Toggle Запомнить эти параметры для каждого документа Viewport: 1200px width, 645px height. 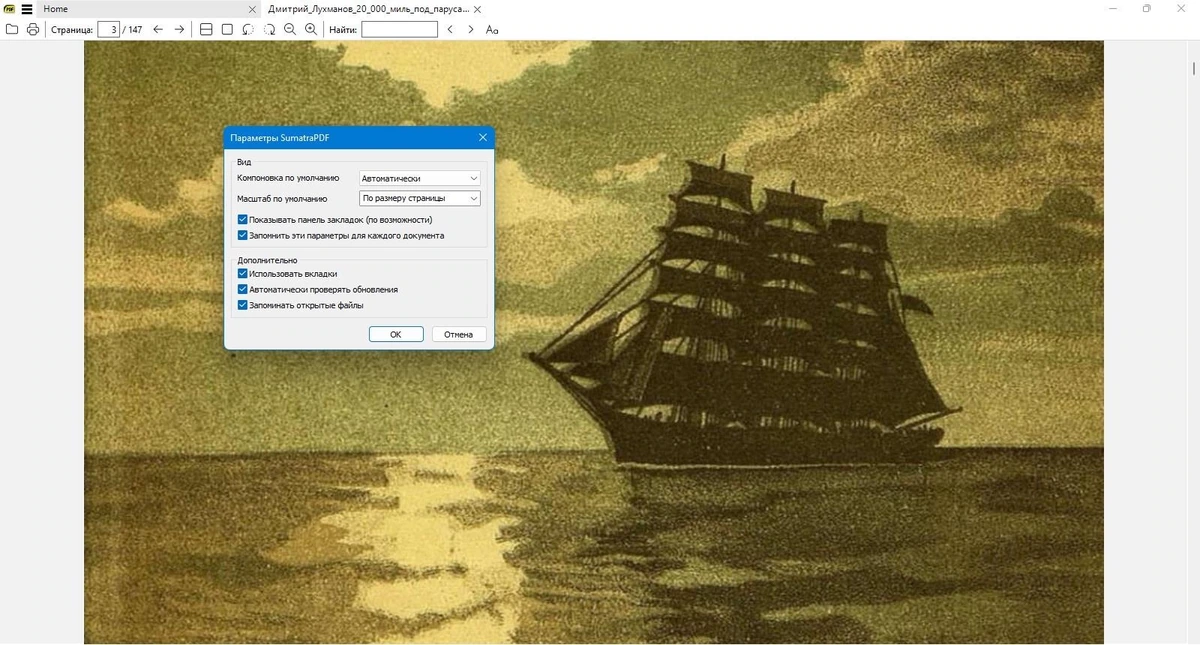(x=243, y=236)
